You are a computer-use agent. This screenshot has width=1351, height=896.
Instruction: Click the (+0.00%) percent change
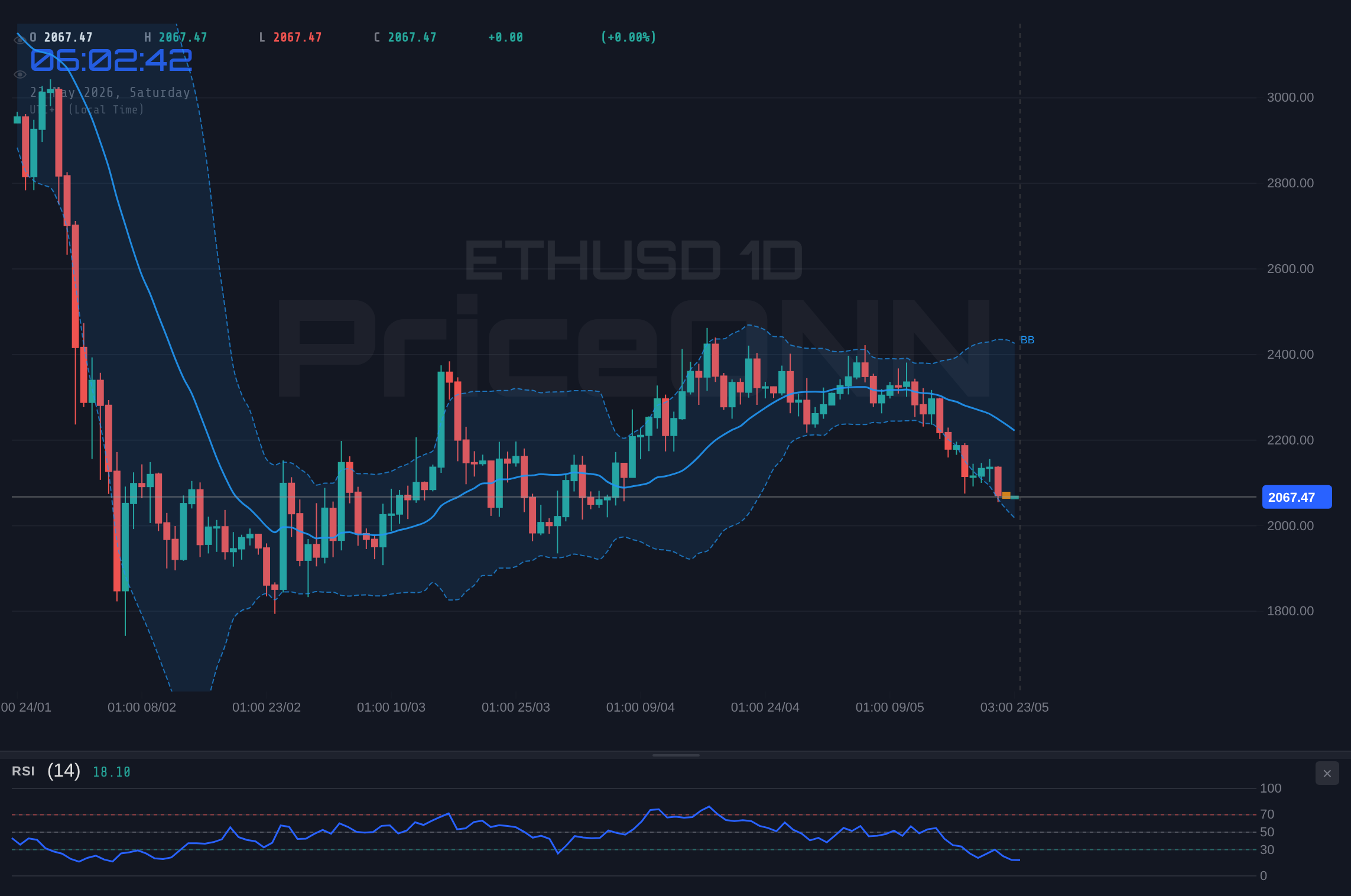[628, 37]
